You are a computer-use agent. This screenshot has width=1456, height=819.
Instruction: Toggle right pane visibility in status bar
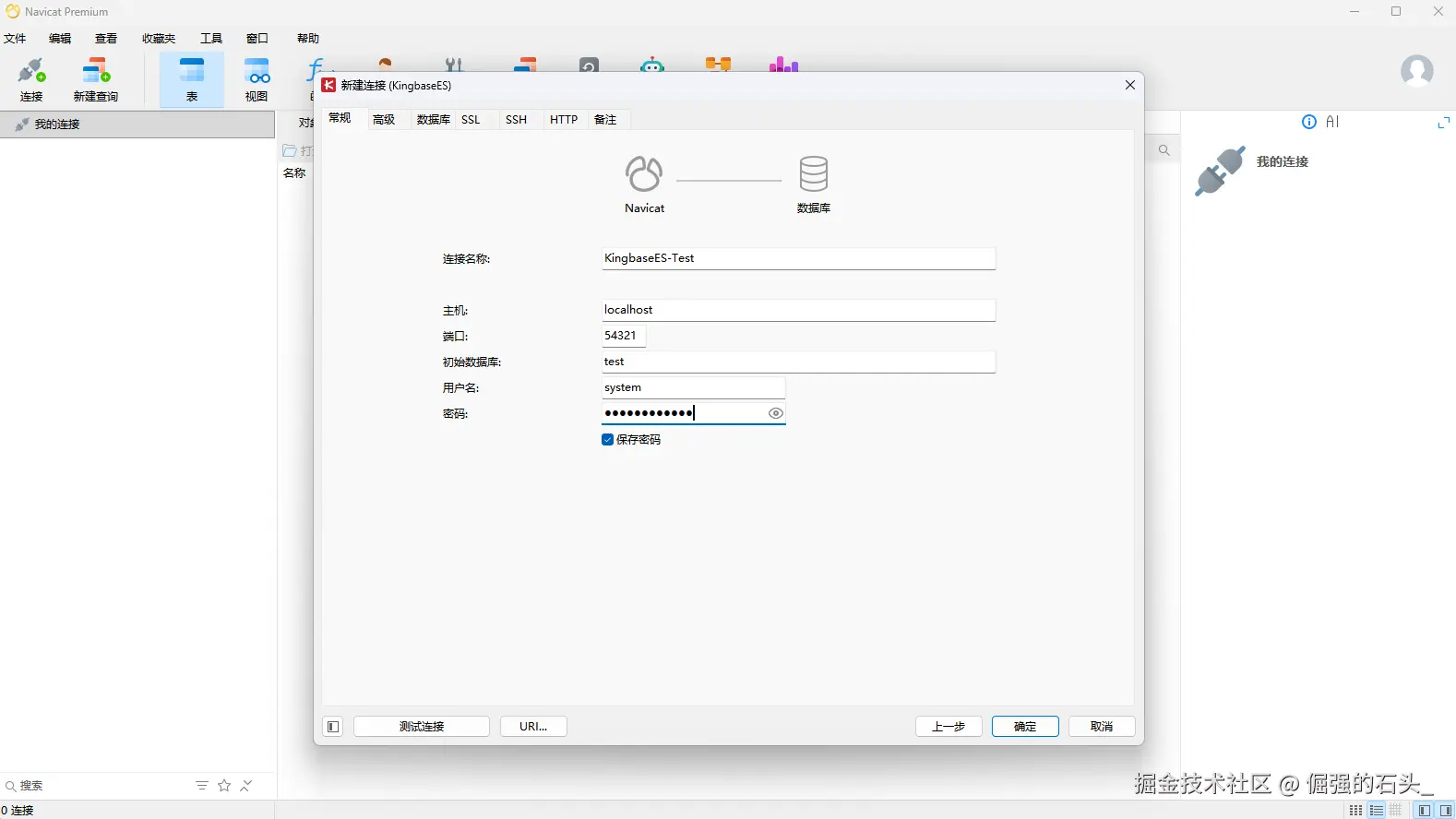[x=1446, y=811]
